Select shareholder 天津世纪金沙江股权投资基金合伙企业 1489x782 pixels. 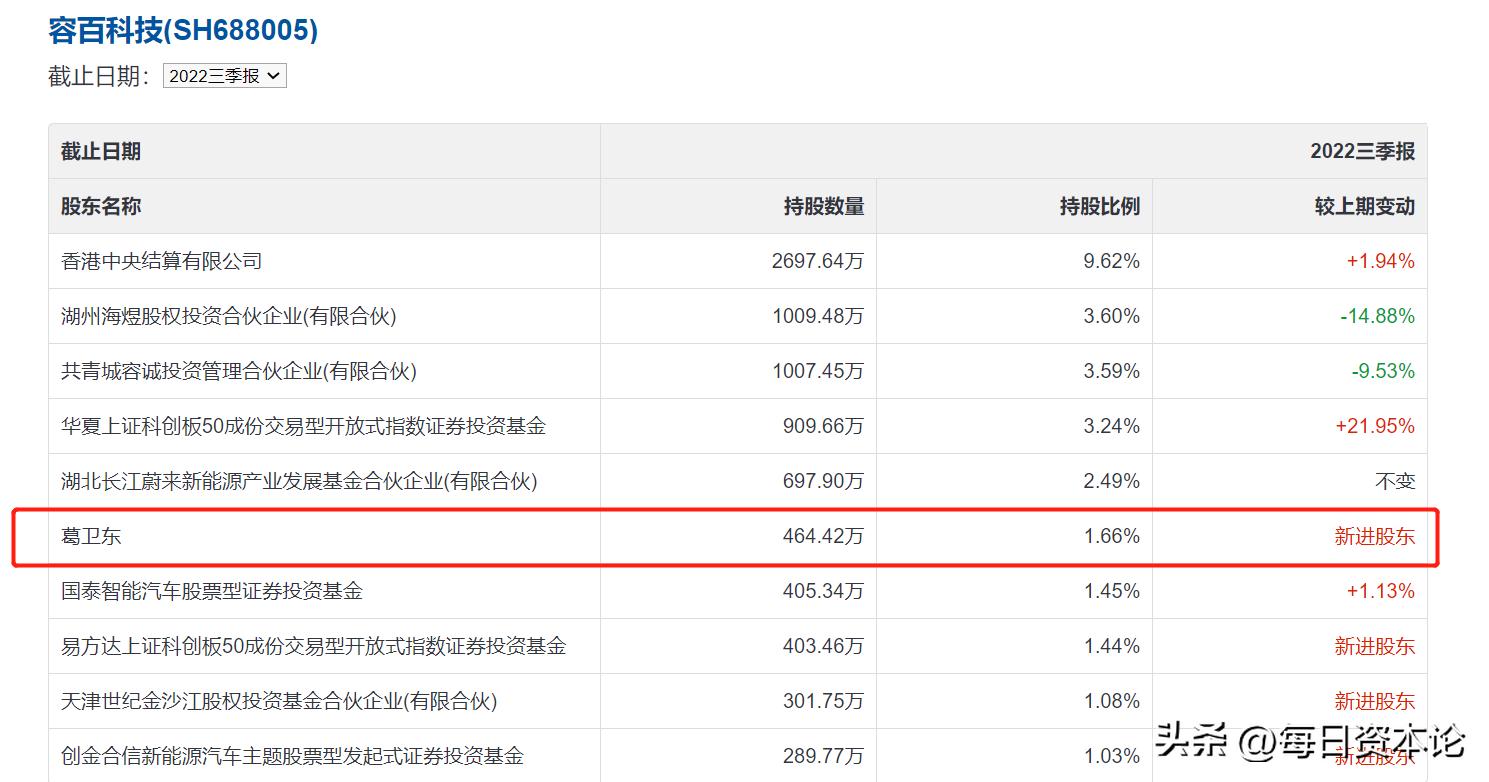(279, 702)
